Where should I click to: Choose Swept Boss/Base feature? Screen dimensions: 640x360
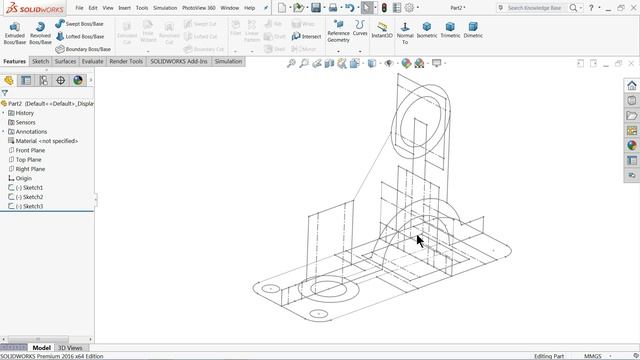[x=80, y=24]
